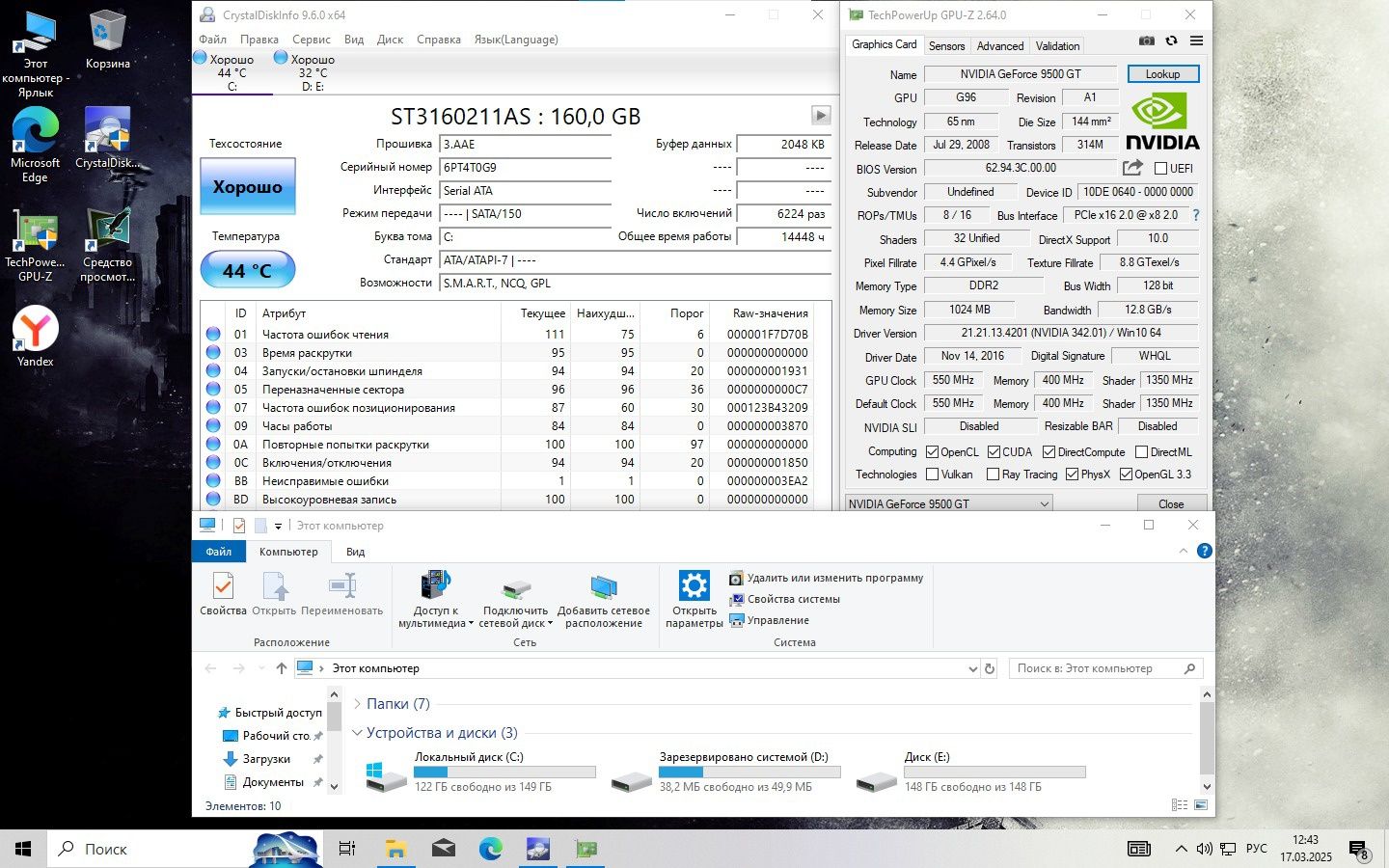This screenshot has height=868, width=1389.
Task: Open Explorer help question mark icon
Action: click(1204, 551)
